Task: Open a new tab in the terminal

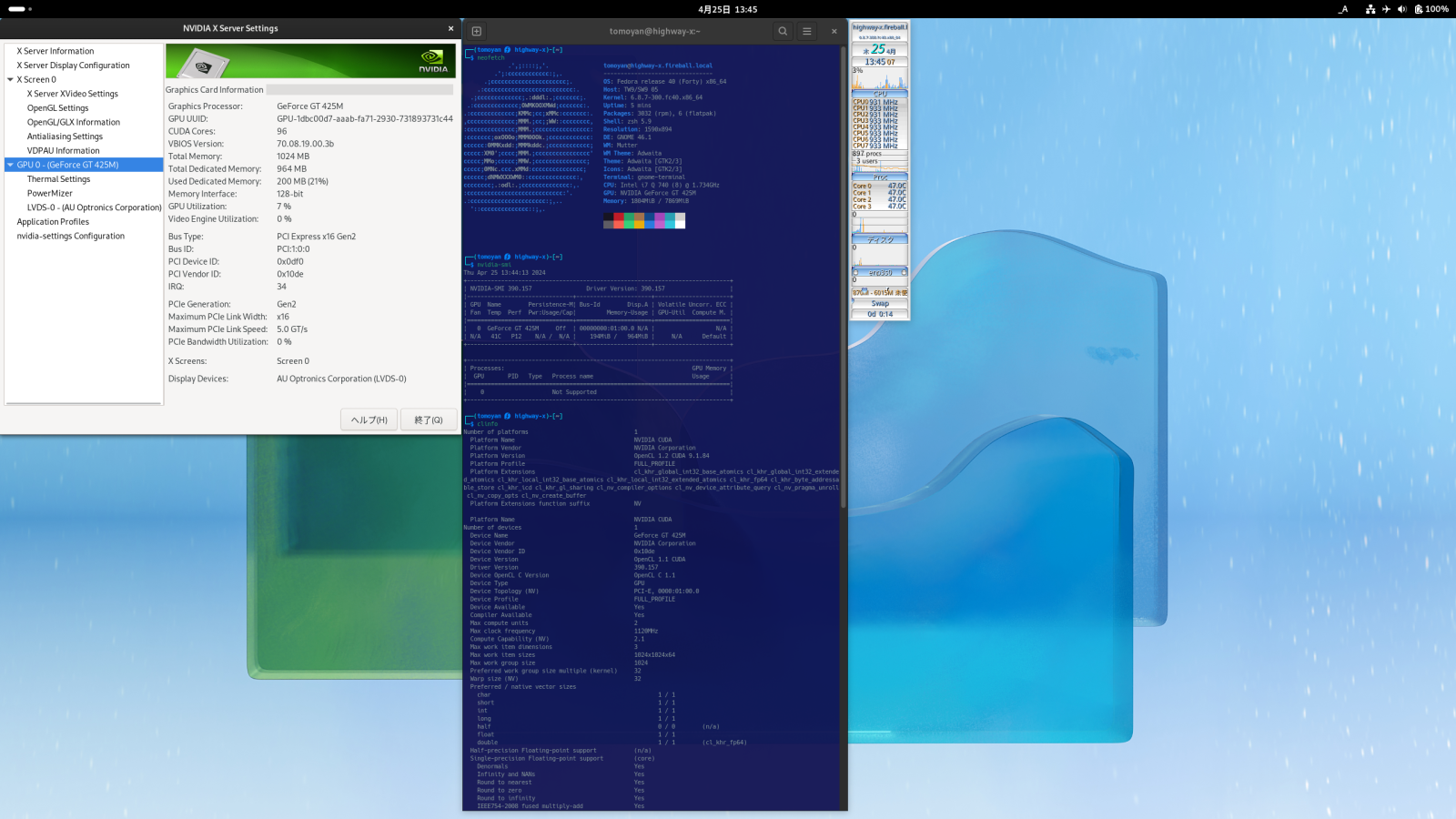Action: (x=477, y=31)
